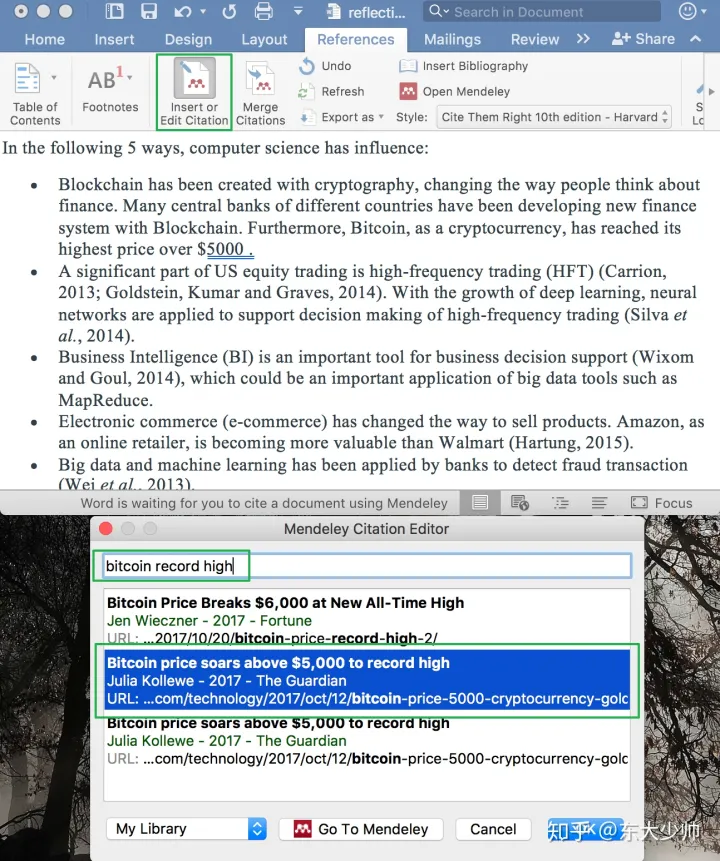Expand the Footnotes dropdown arrow
720x861 pixels.
tap(130, 78)
